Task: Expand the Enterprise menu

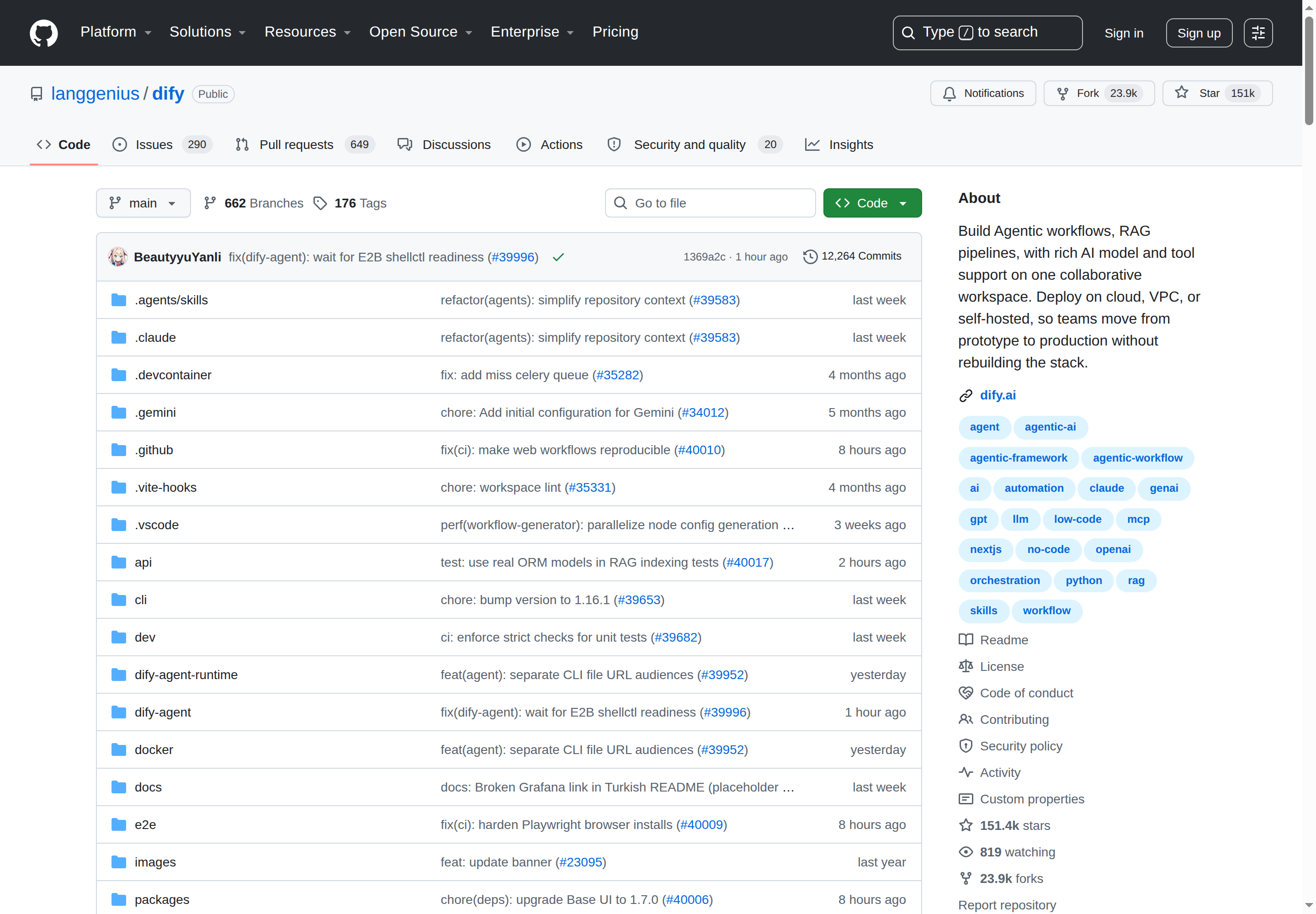Action: click(532, 32)
